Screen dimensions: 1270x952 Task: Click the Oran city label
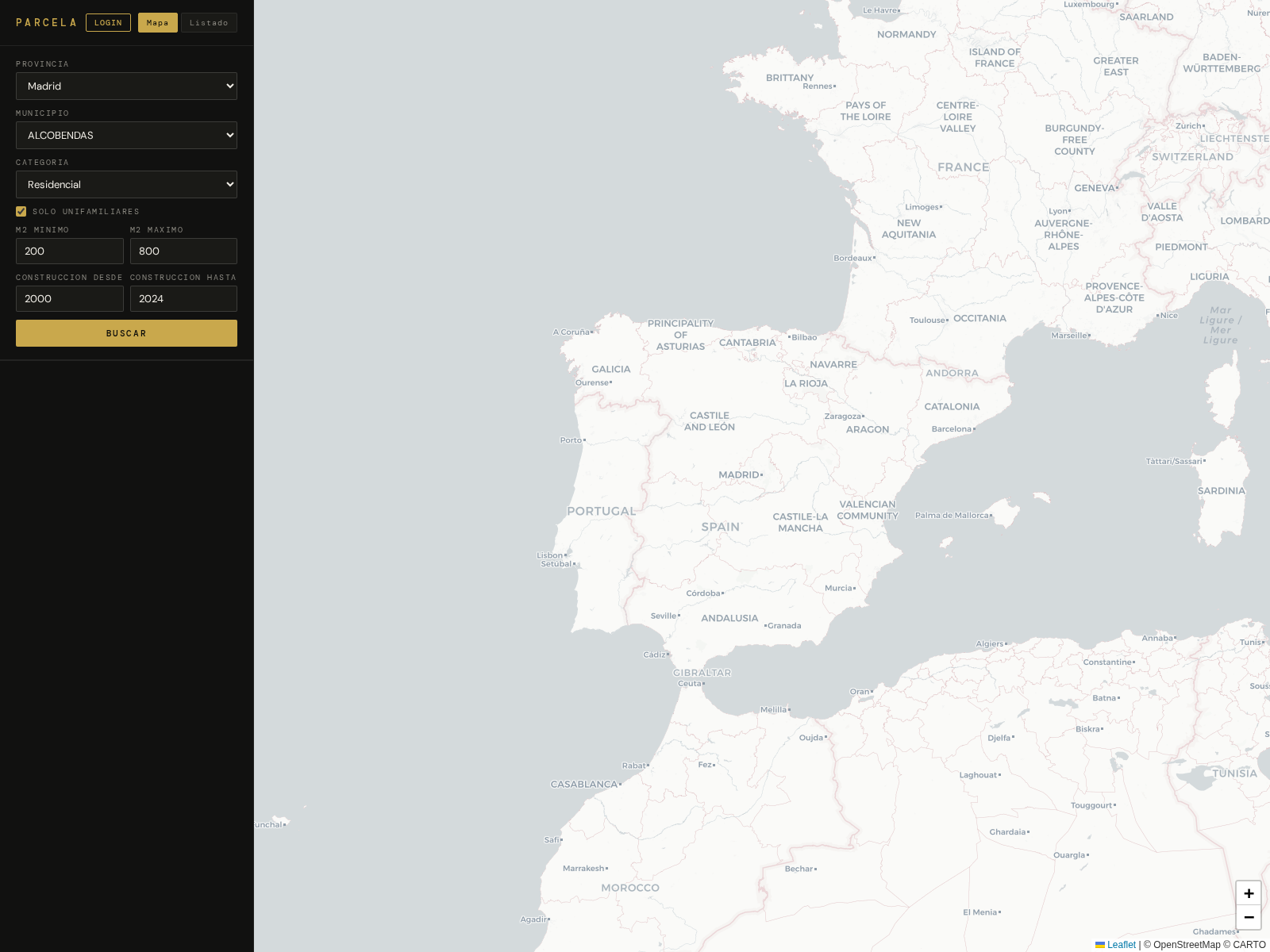[x=860, y=692]
